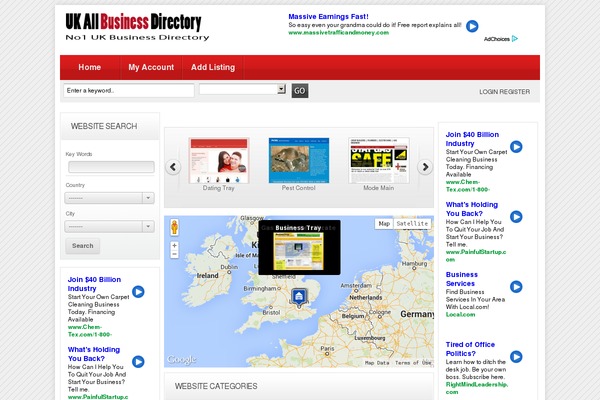Viewport: 600px width, 400px height.
Task: Click the Pest Control caption text
Action: [x=298, y=188]
